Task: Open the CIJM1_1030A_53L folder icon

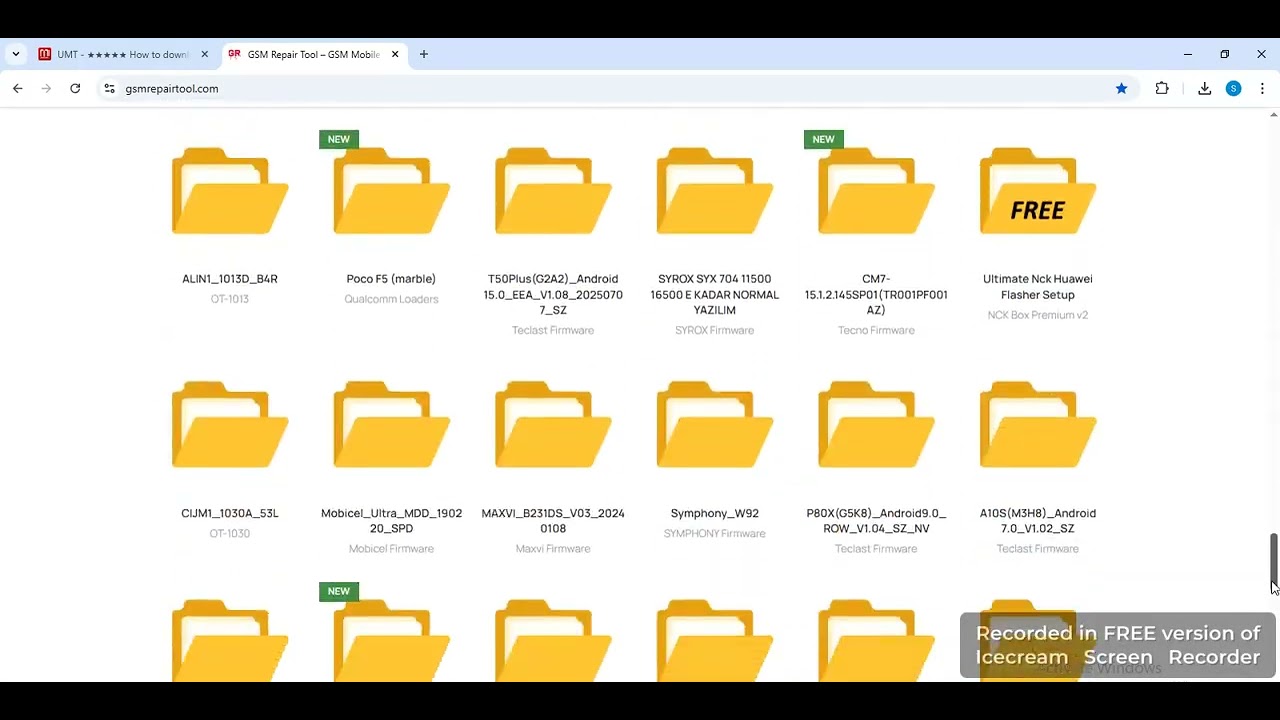Action: click(x=230, y=425)
